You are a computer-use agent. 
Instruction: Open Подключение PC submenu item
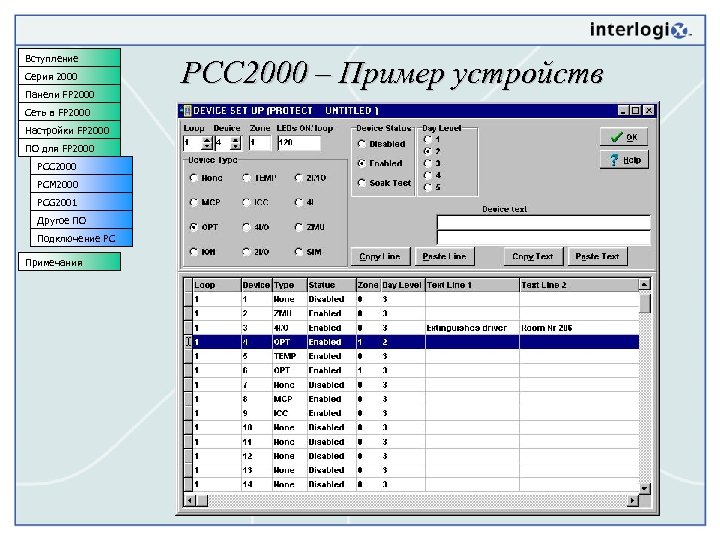(x=81, y=238)
